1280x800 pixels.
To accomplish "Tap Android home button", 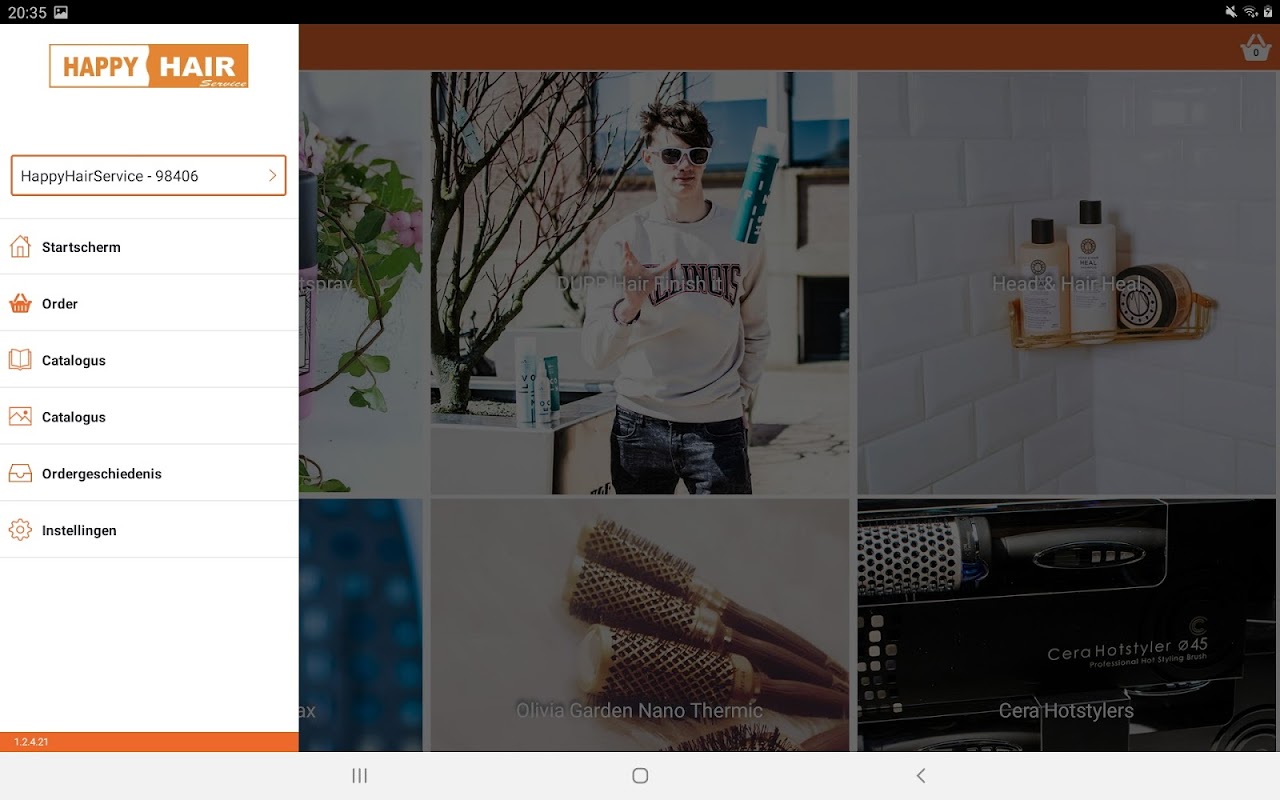I will coord(640,776).
